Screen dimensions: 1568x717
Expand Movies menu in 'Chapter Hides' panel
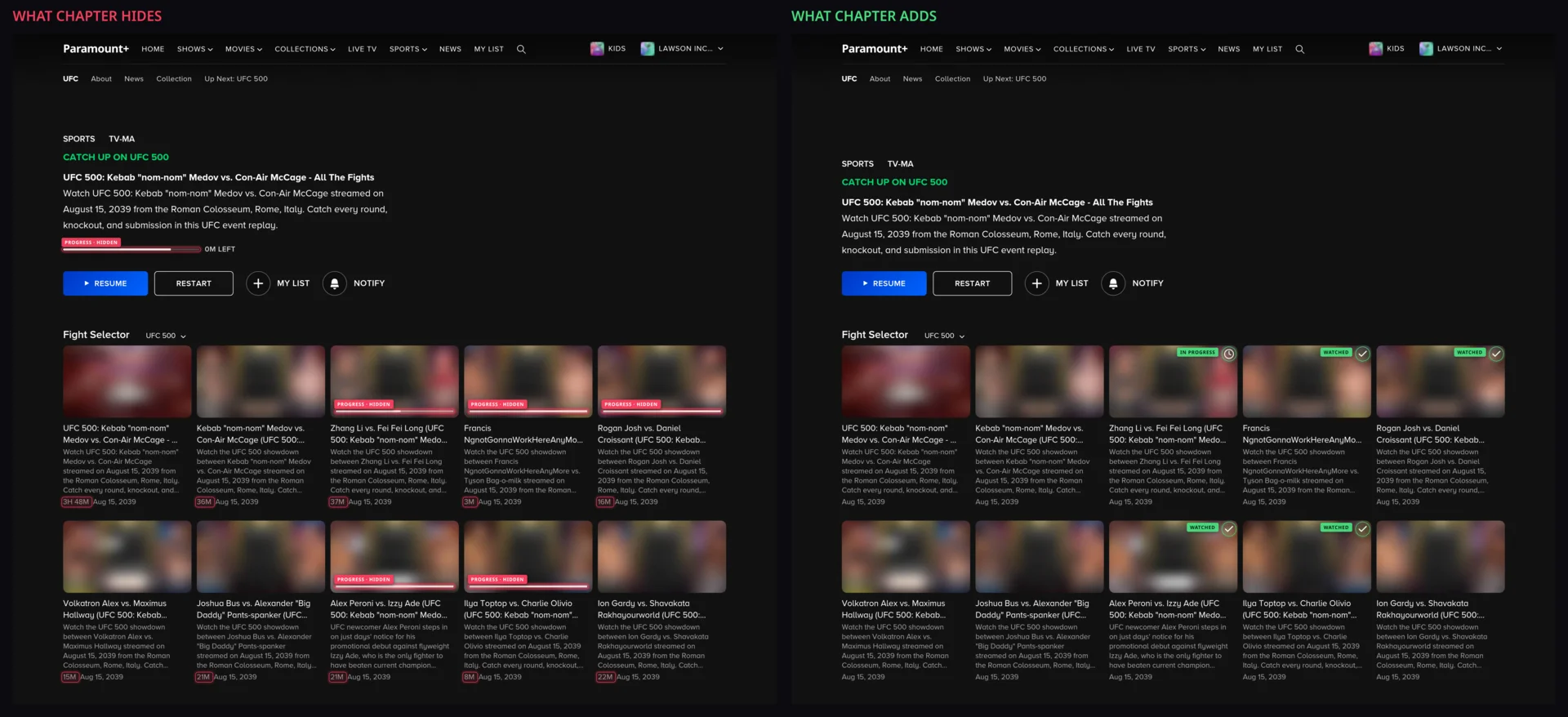pos(243,49)
